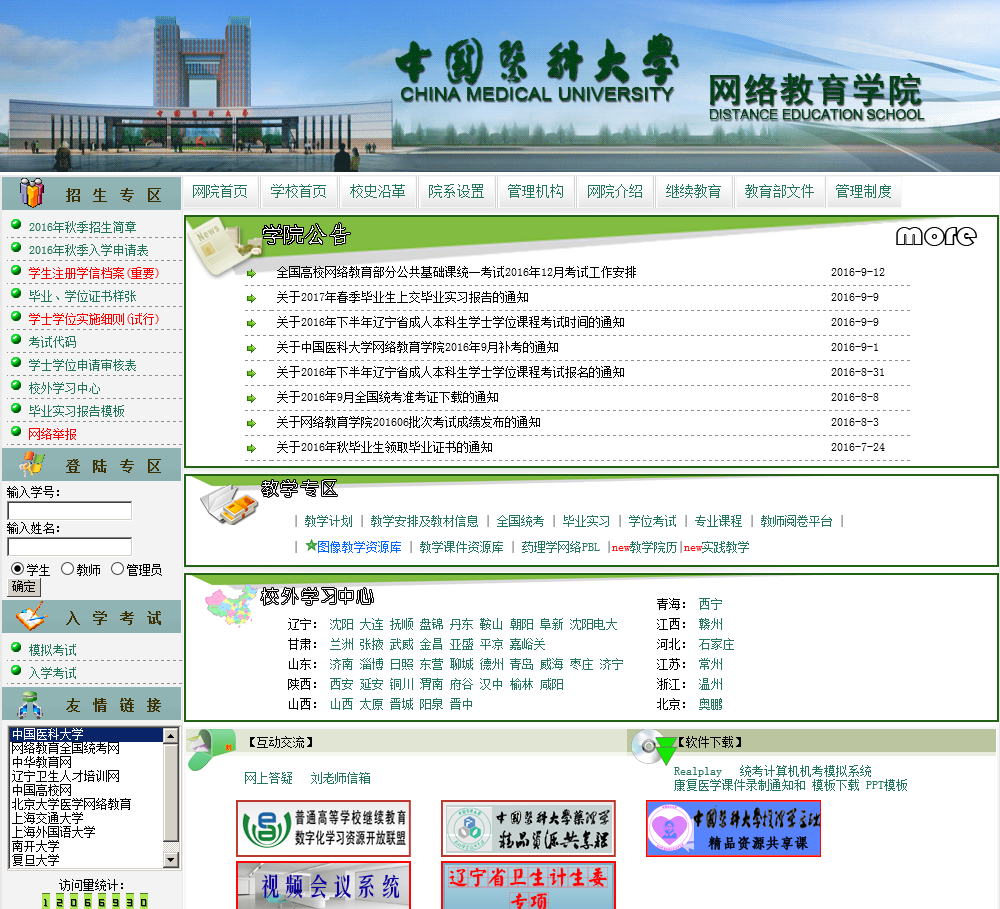This screenshot has width=1000, height=909.
Task: Click the China map icon beside 校外学习中心
Action: pyautogui.click(x=230, y=606)
